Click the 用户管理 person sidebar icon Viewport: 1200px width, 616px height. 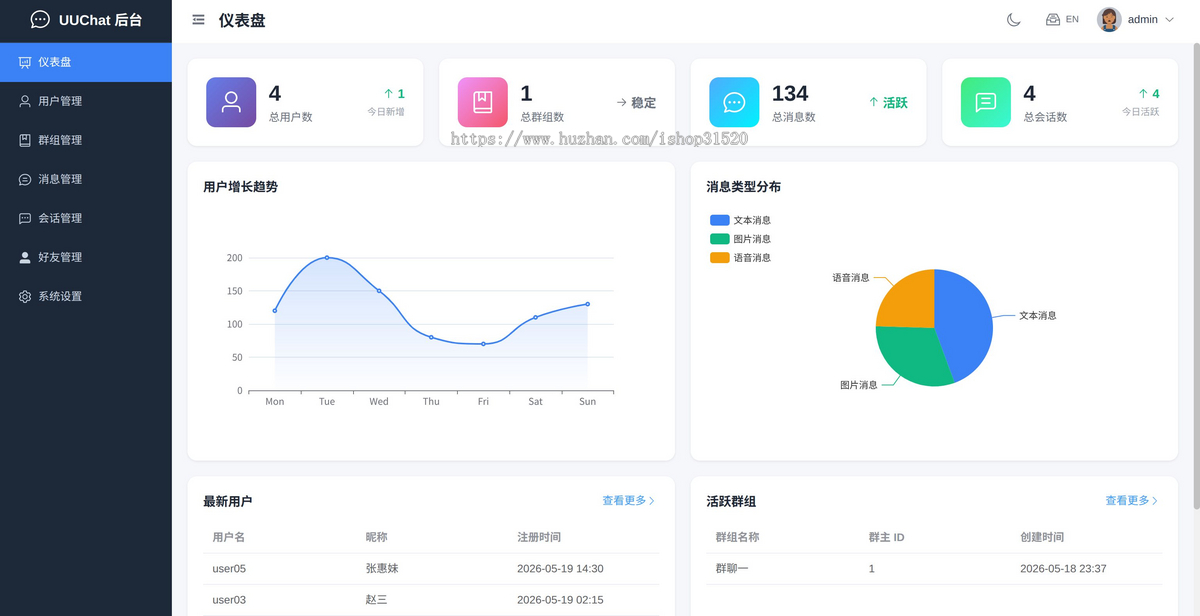[x=25, y=101]
